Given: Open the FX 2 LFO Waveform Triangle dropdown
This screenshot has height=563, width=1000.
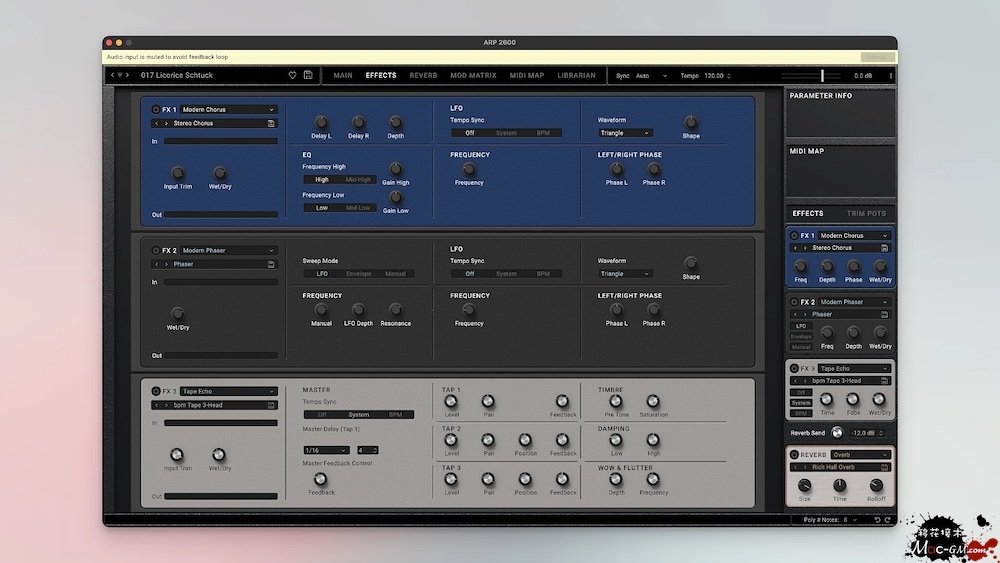Looking at the screenshot, I should click(x=624, y=274).
